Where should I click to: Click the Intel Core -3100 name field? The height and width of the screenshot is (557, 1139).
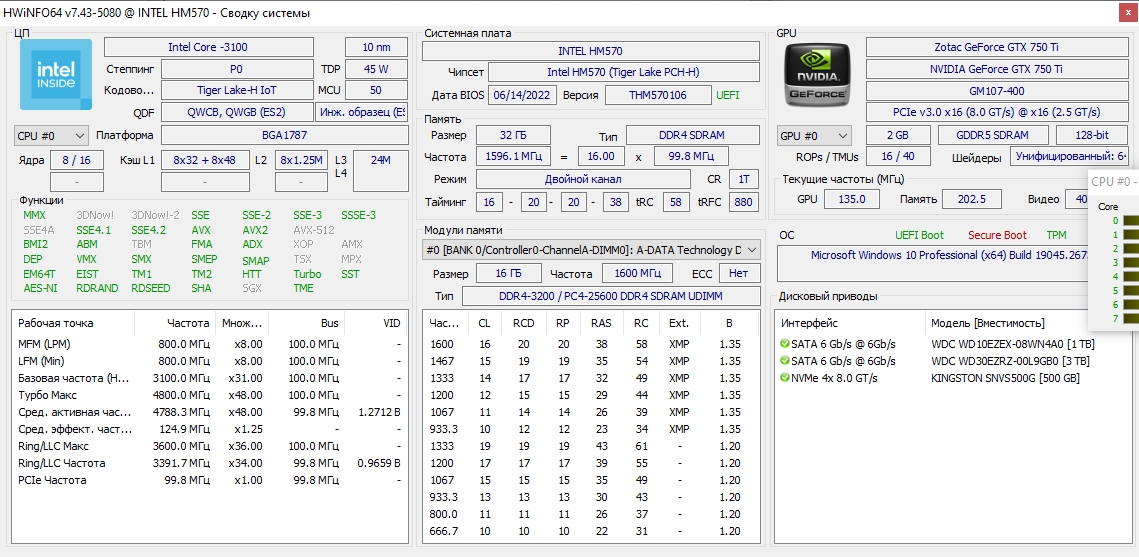208,47
